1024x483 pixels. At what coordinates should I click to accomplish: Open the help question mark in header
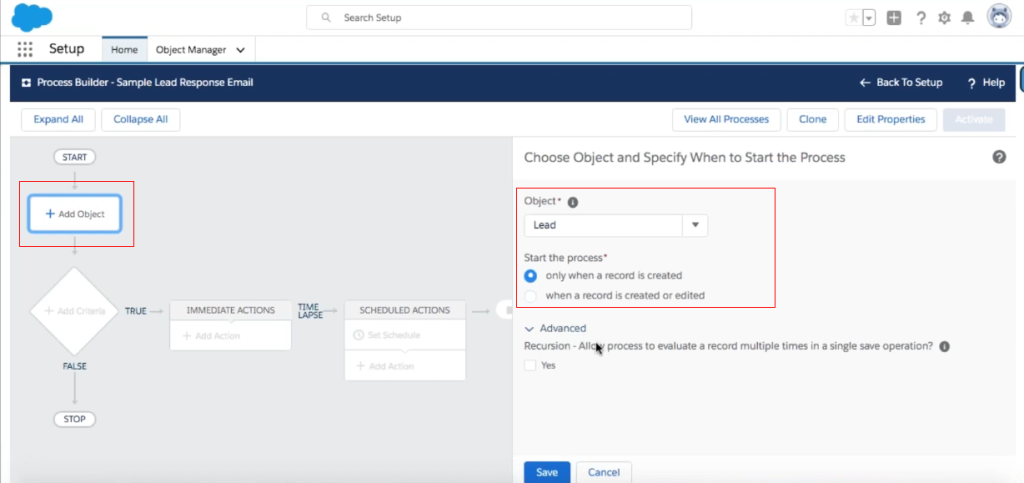click(921, 18)
